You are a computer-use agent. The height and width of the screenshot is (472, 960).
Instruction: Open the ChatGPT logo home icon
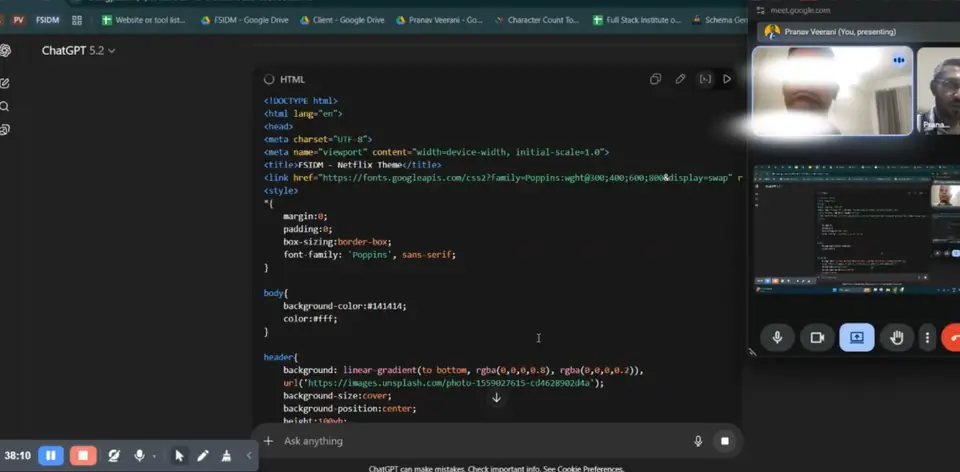(x=5, y=51)
